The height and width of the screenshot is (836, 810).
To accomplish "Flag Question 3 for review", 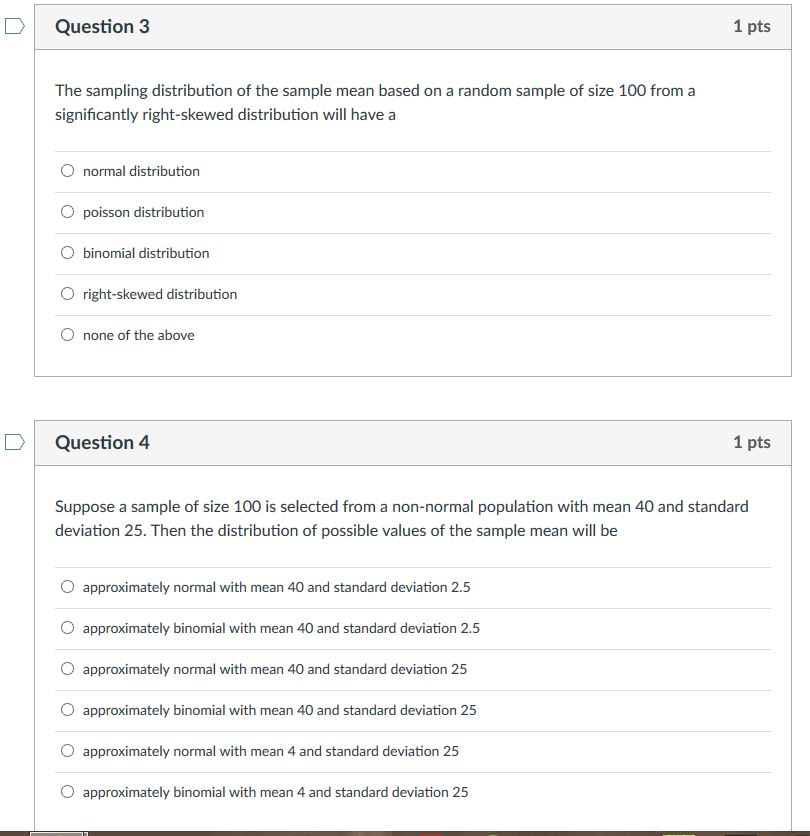I will [12, 27].
